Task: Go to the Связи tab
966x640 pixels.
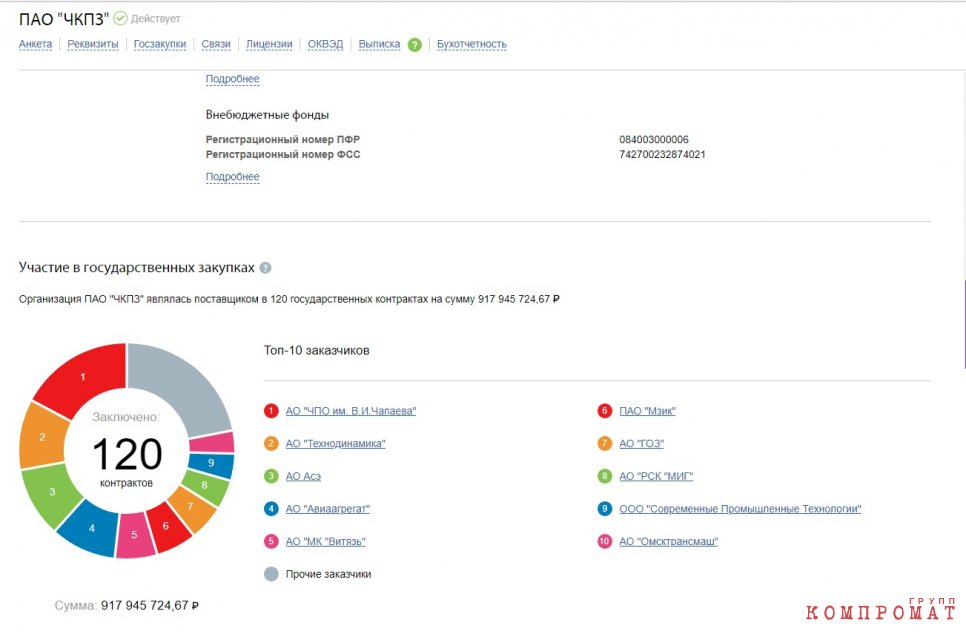Action: pyautogui.click(x=216, y=44)
